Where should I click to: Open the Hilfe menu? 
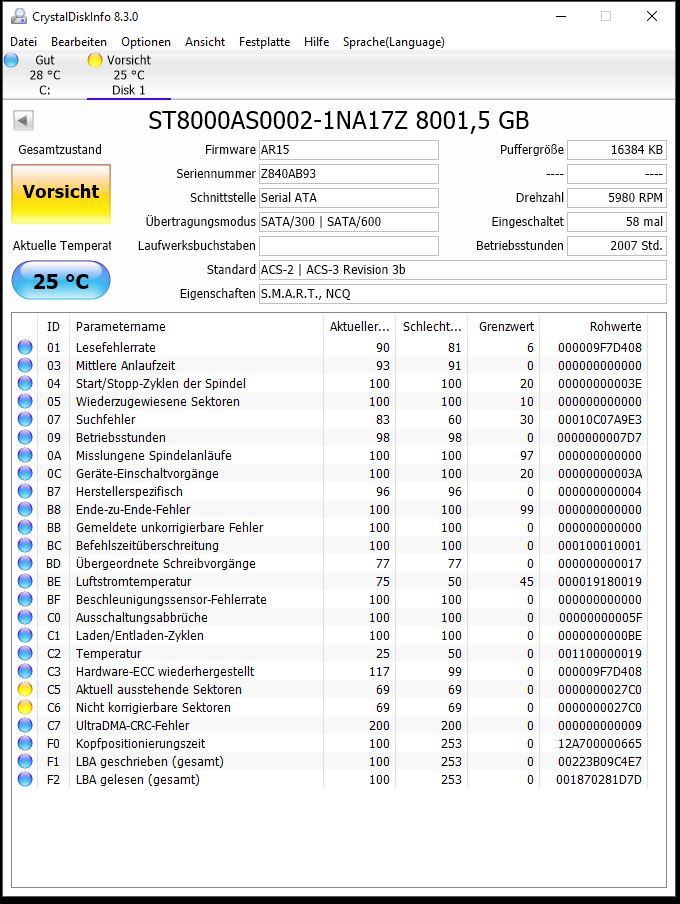click(x=316, y=42)
